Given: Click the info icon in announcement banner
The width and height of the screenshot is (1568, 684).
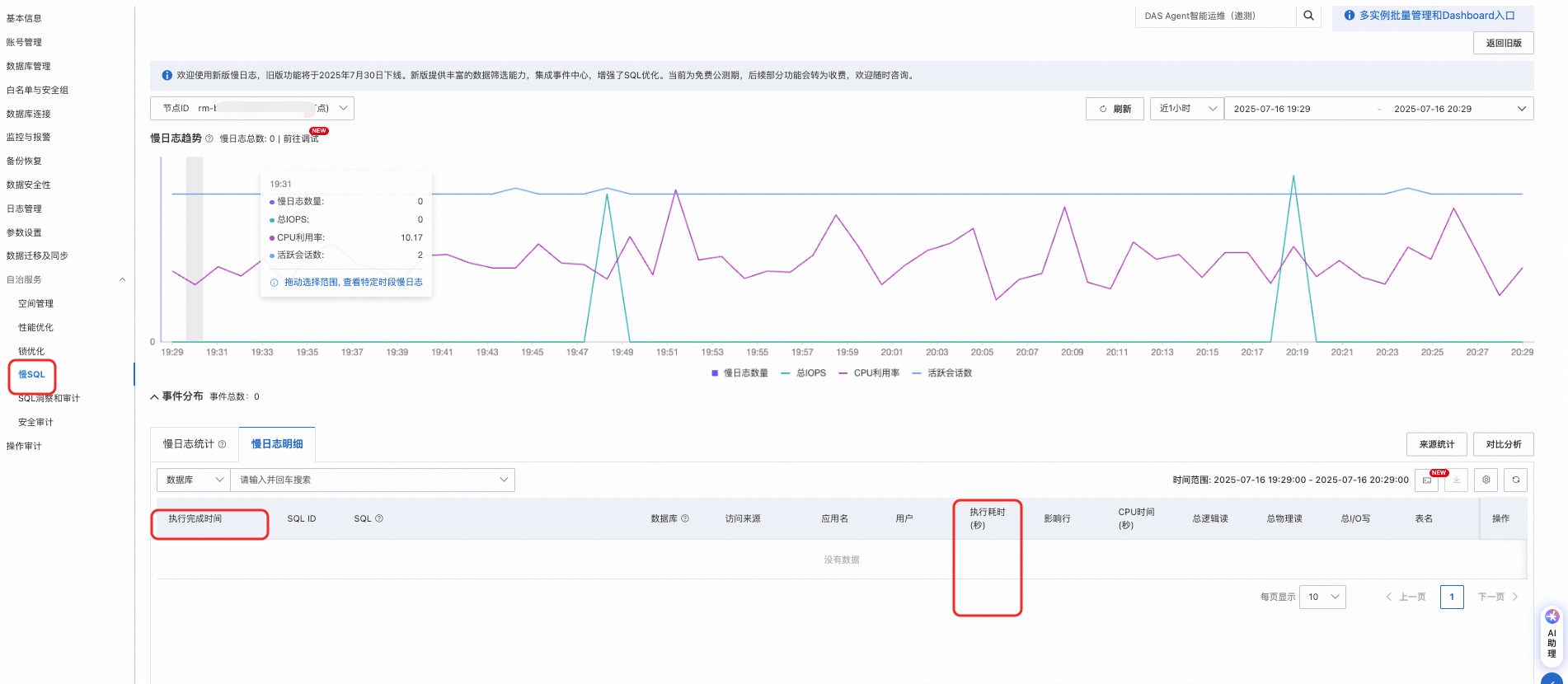Looking at the screenshot, I should click(167, 75).
